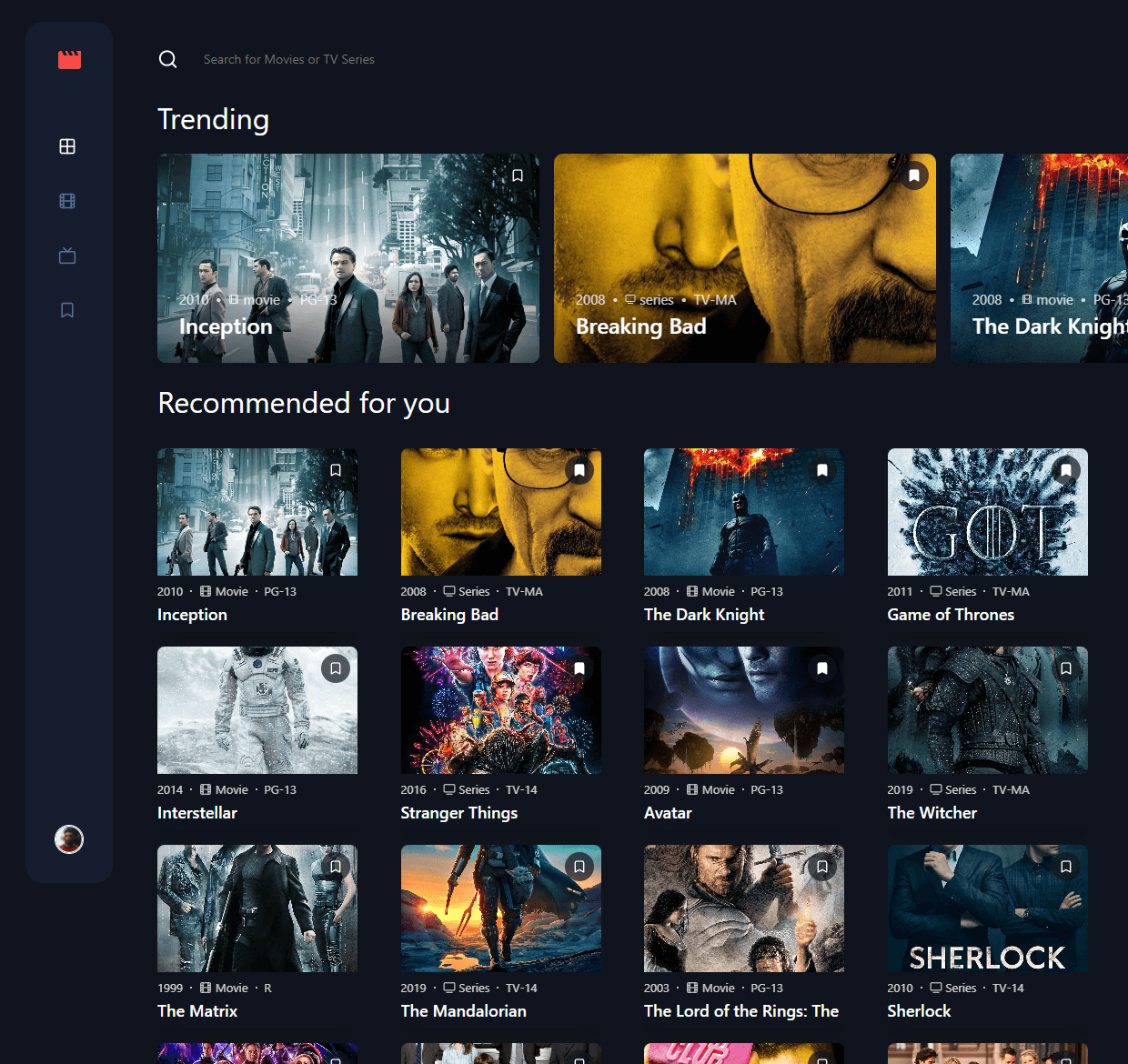Toggle bookmark on The Witcher card
Screen dimensions: 1128x1064
1066,668
